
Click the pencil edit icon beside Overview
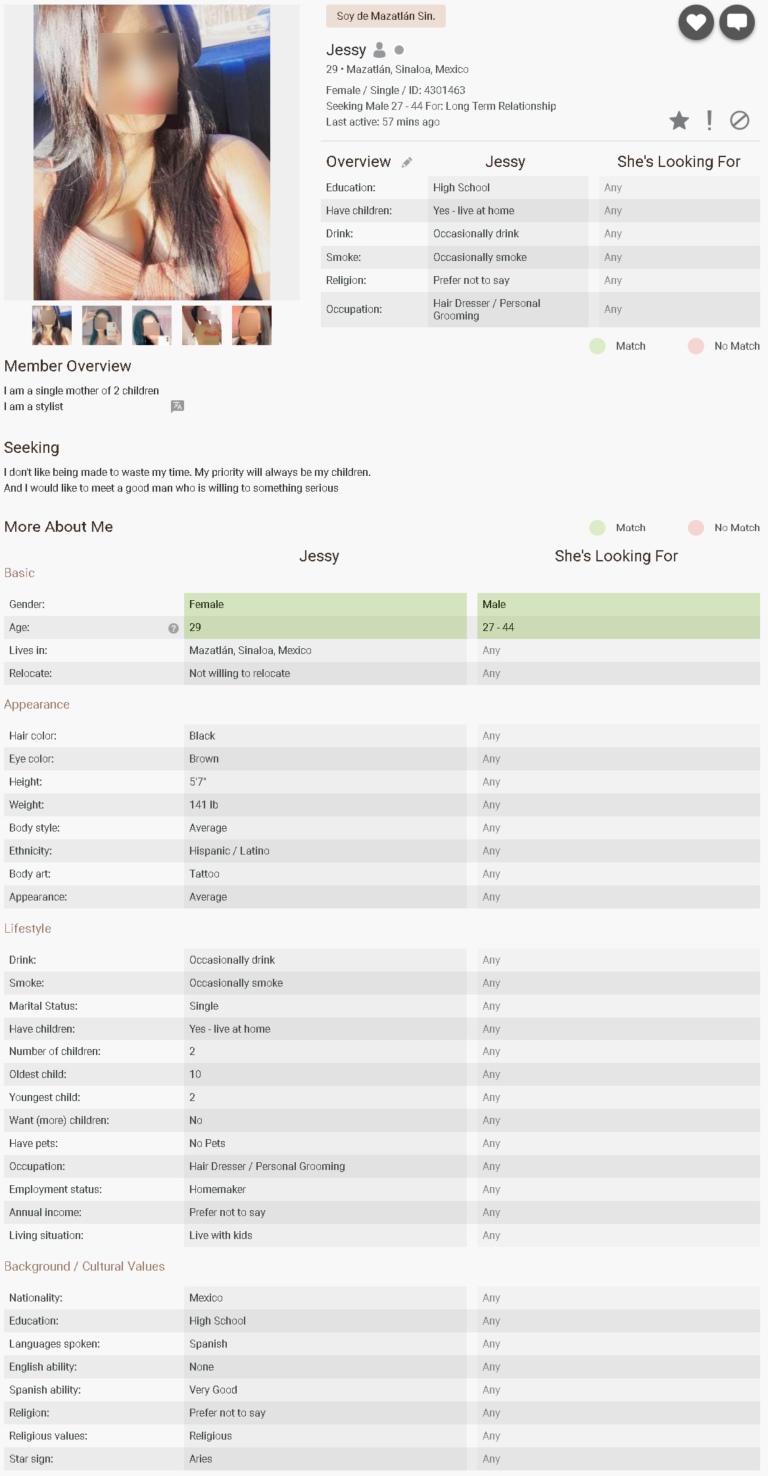[x=407, y=162]
